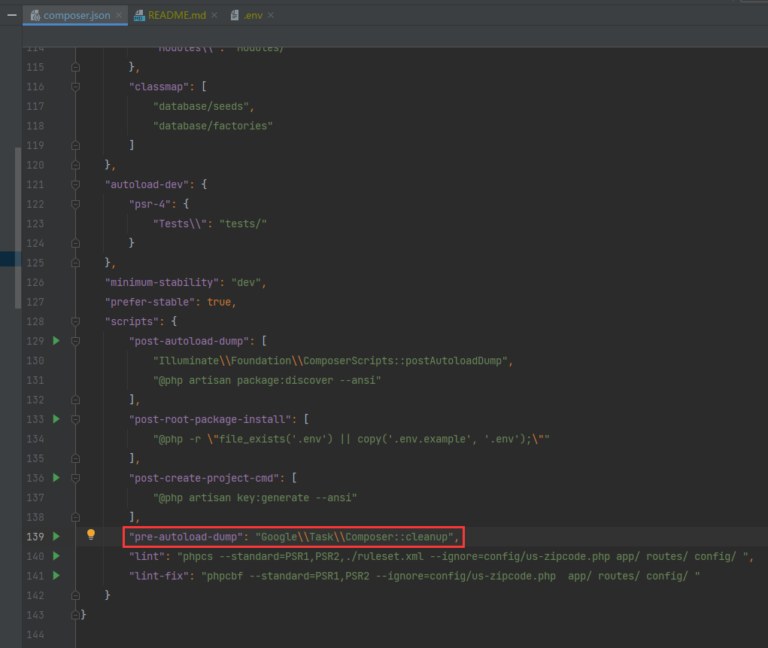Run the pre-autoload-dump script gutter arrow
Screen dimensions: 768x648
point(56,537)
